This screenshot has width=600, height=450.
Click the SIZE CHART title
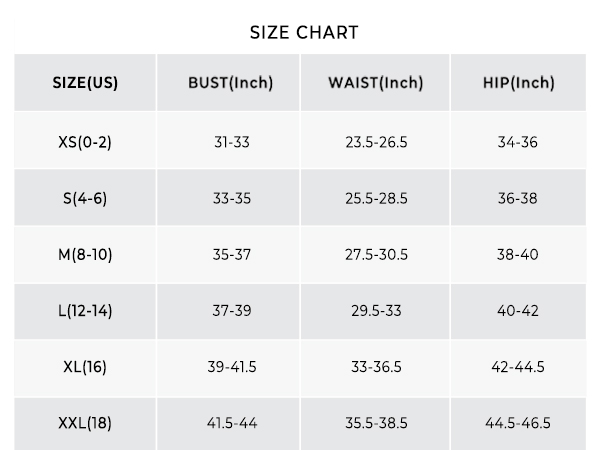[304, 33]
